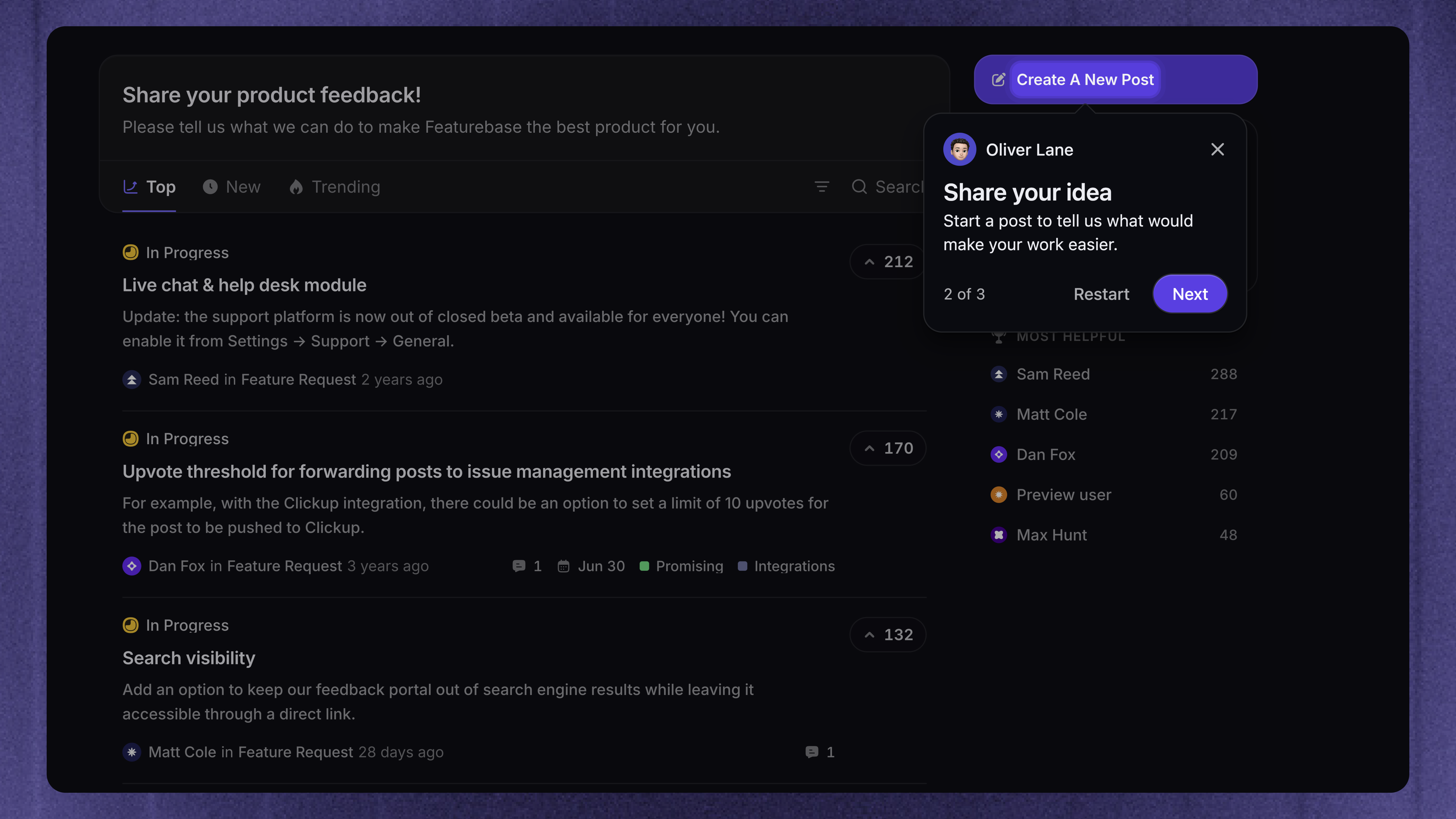Image resolution: width=1456 pixels, height=819 pixels.
Task: Open the filter icon beside Search
Action: point(822,187)
